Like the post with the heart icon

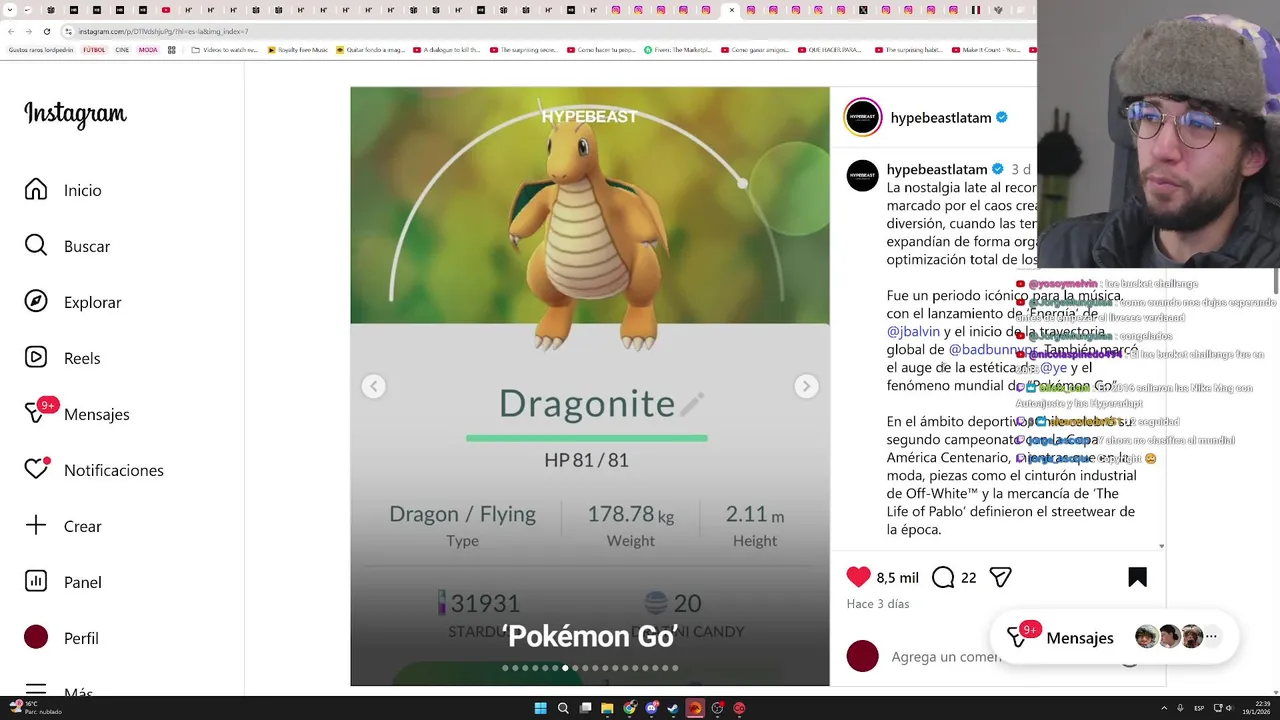(858, 577)
